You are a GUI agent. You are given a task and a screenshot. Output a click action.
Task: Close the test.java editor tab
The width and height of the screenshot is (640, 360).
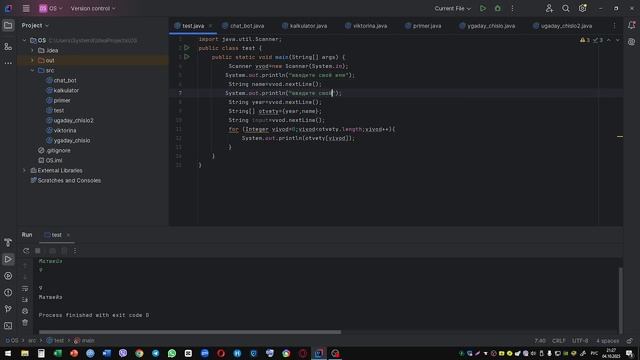(210, 26)
